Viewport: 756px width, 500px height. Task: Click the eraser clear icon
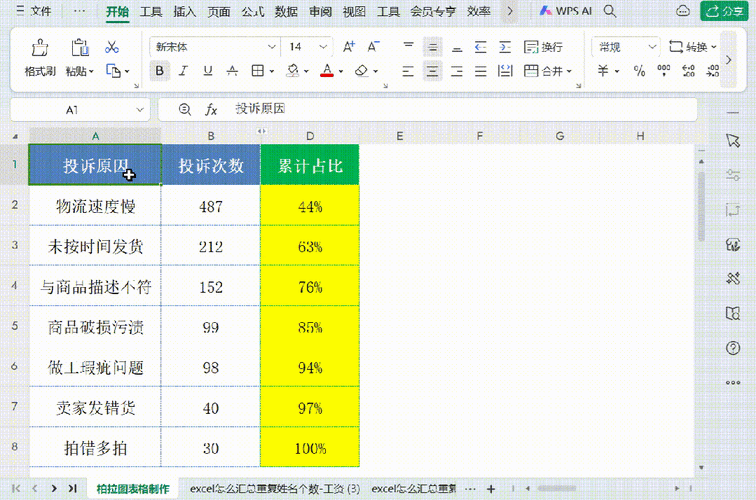point(361,71)
